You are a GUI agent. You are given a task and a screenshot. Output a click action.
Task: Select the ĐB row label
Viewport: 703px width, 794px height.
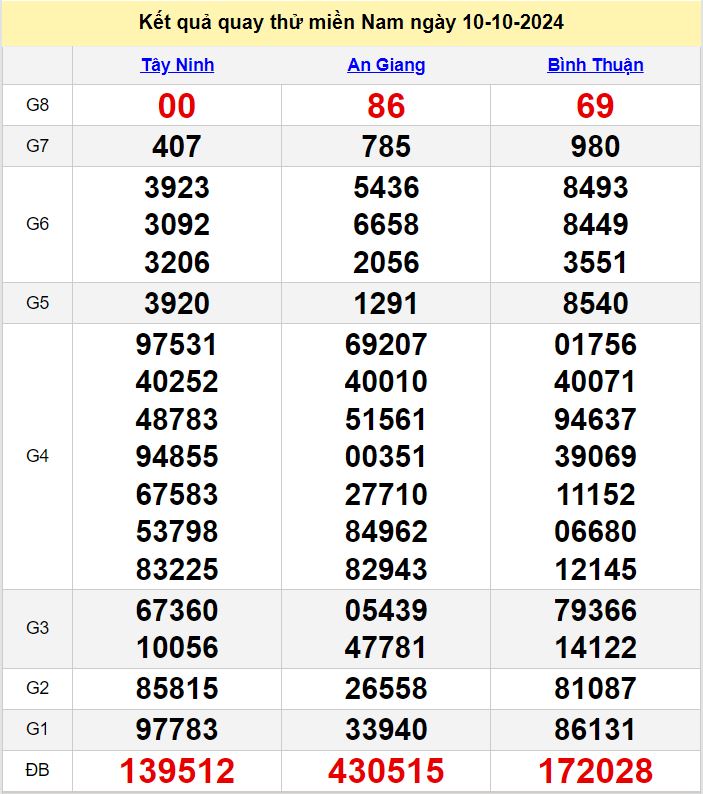tap(37, 770)
